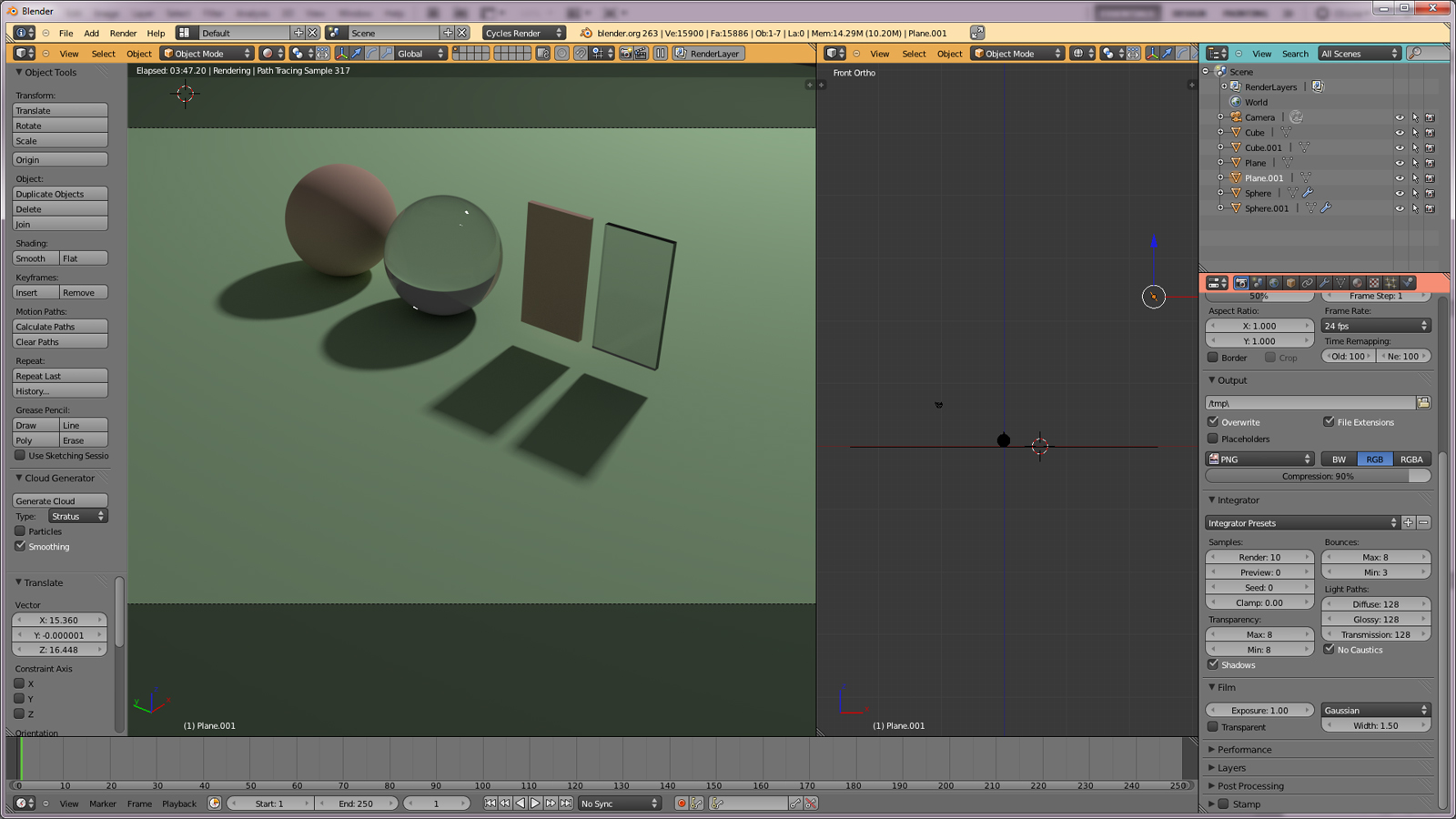Enable Particles checkbox in Cloud Generator

[20, 531]
